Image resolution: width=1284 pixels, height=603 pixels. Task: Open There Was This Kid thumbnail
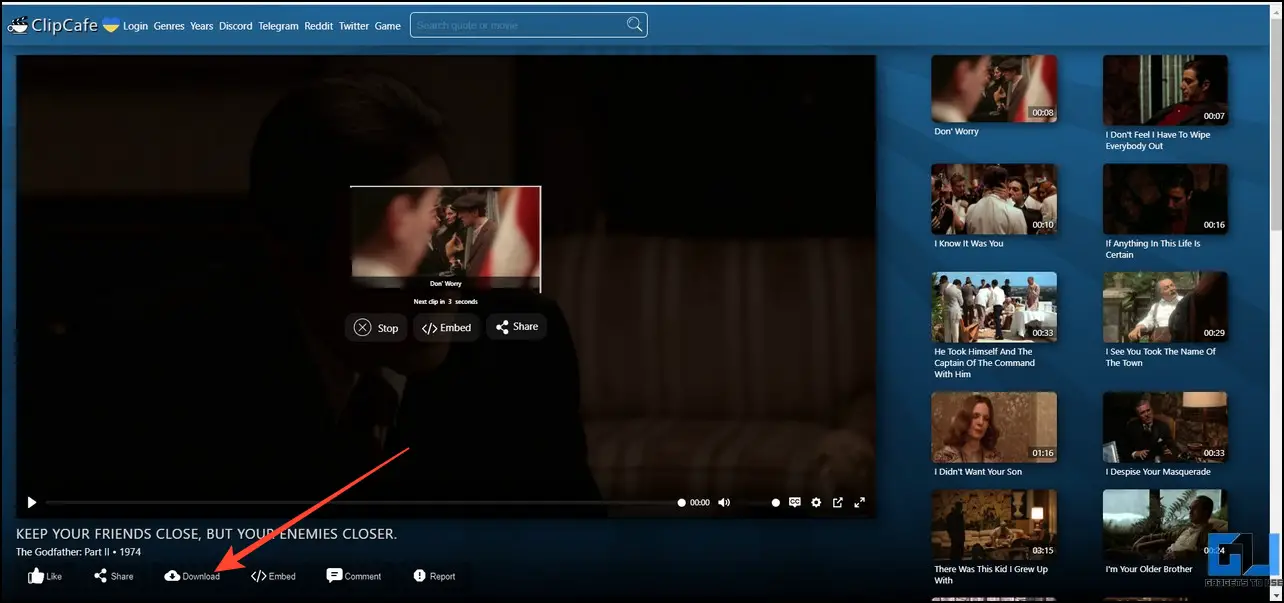click(994, 523)
